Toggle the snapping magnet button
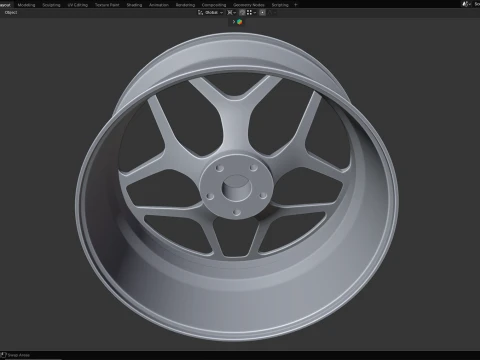Screen dimensions: 480x360 click(242, 12)
